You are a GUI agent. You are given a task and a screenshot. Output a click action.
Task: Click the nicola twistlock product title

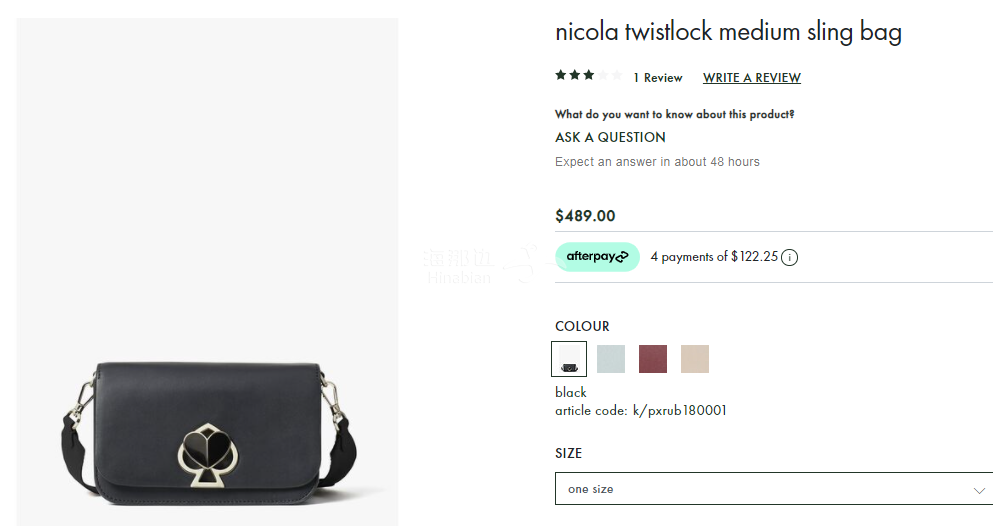click(728, 32)
